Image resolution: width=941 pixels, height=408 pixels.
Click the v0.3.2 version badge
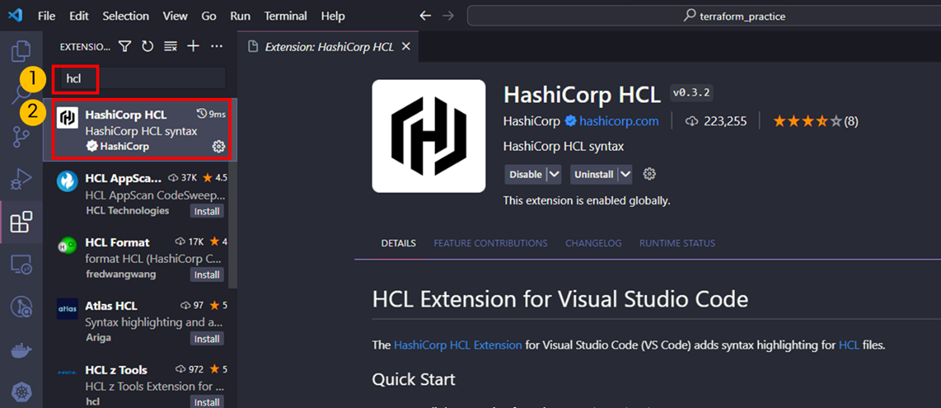pyautogui.click(x=691, y=93)
